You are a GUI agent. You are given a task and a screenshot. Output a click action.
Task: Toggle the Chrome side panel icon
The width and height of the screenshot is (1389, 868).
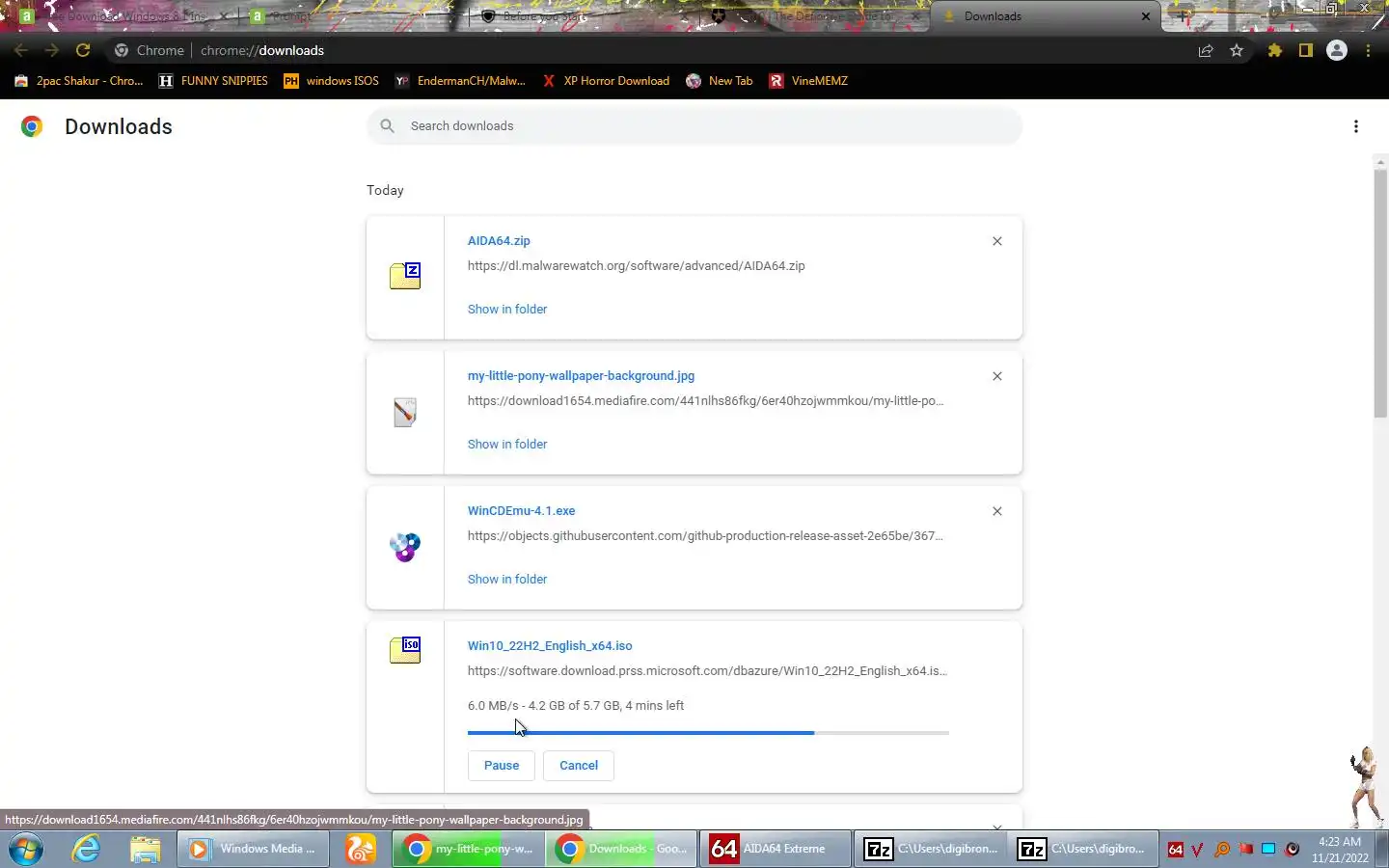[x=1305, y=50]
